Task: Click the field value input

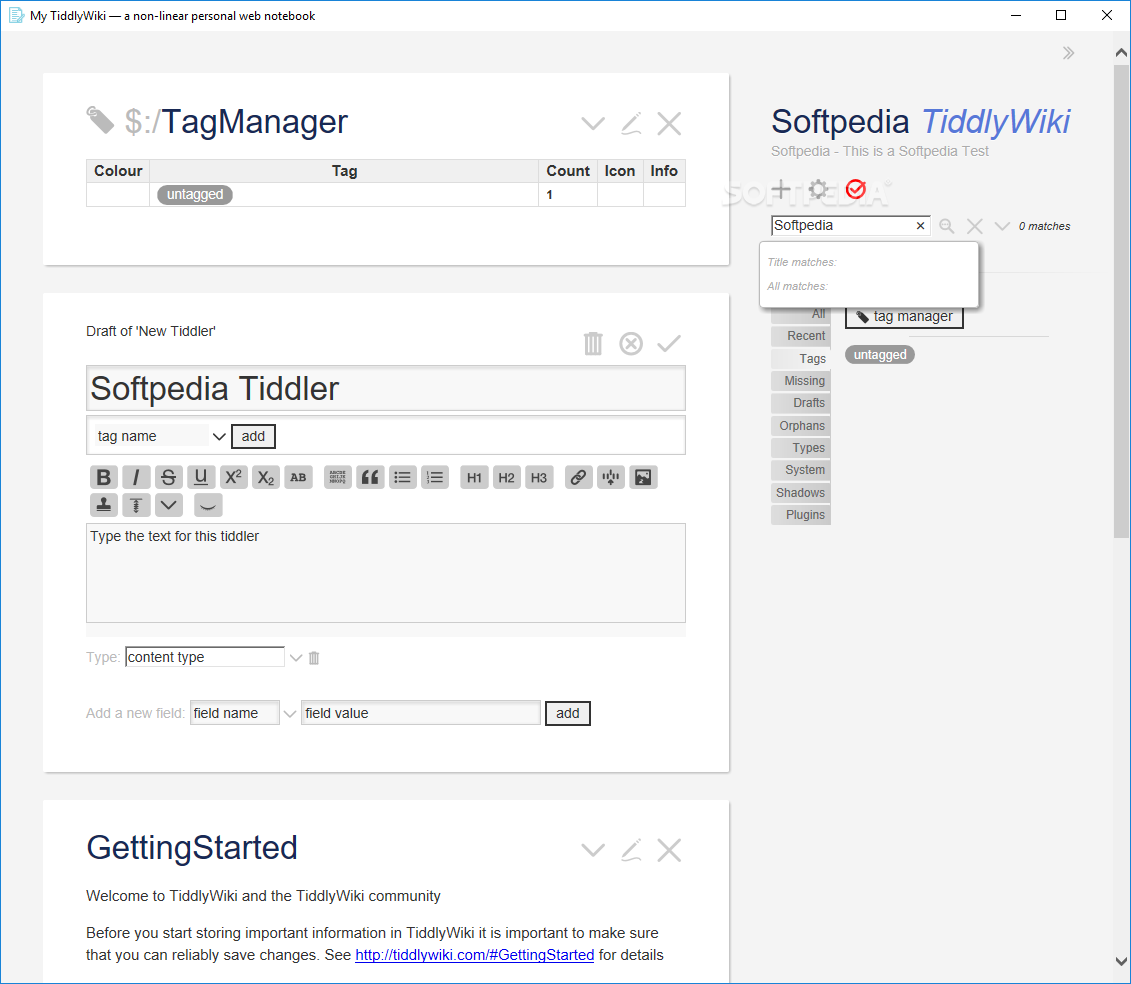Action: click(421, 713)
